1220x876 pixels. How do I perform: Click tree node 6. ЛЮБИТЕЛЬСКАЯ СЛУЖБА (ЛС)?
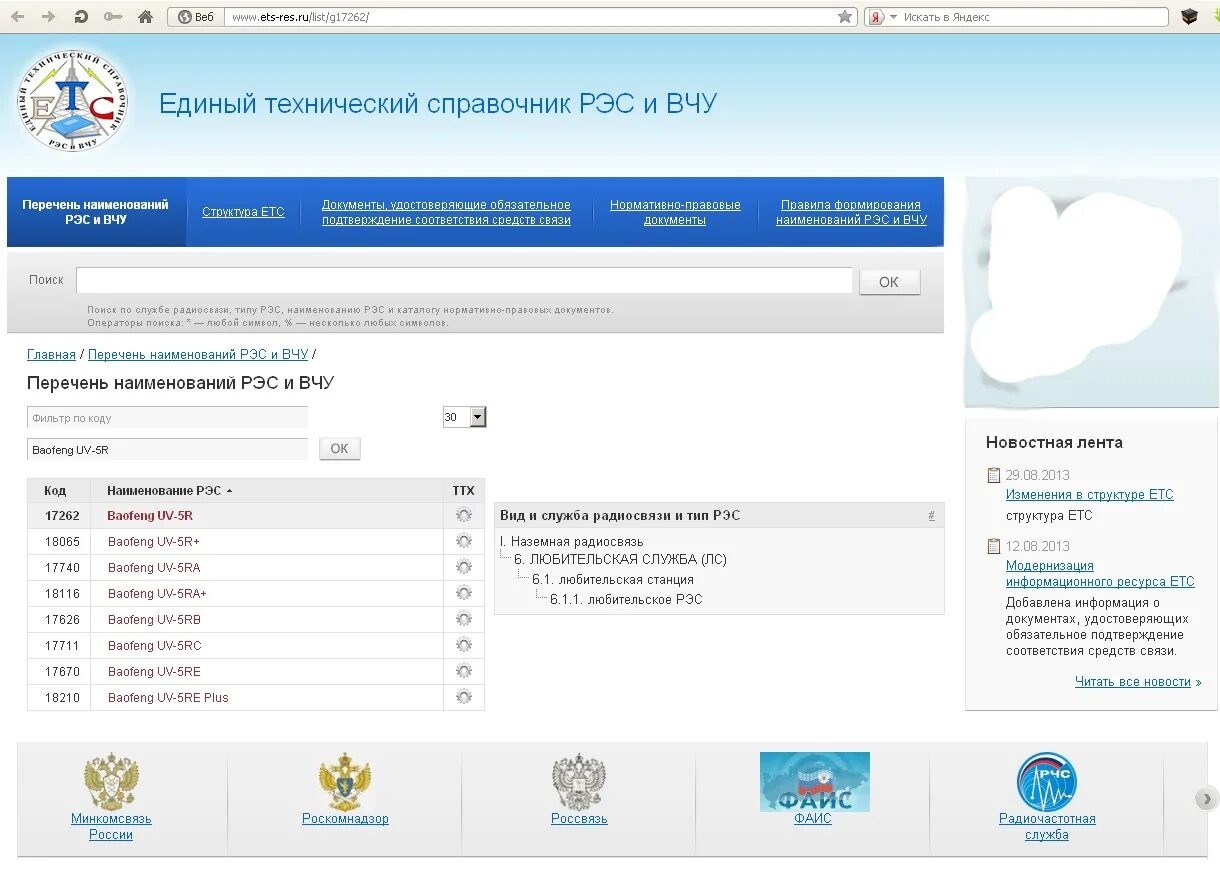click(620, 560)
